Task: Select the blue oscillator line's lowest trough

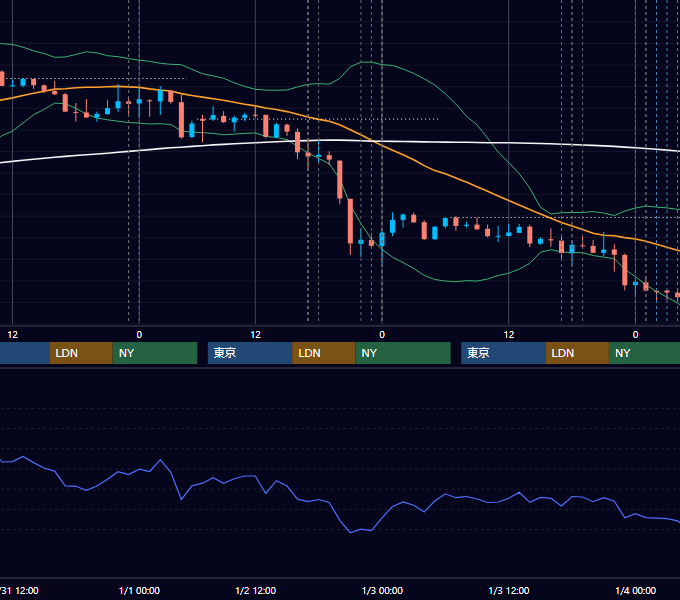Action: pos(350,532)
